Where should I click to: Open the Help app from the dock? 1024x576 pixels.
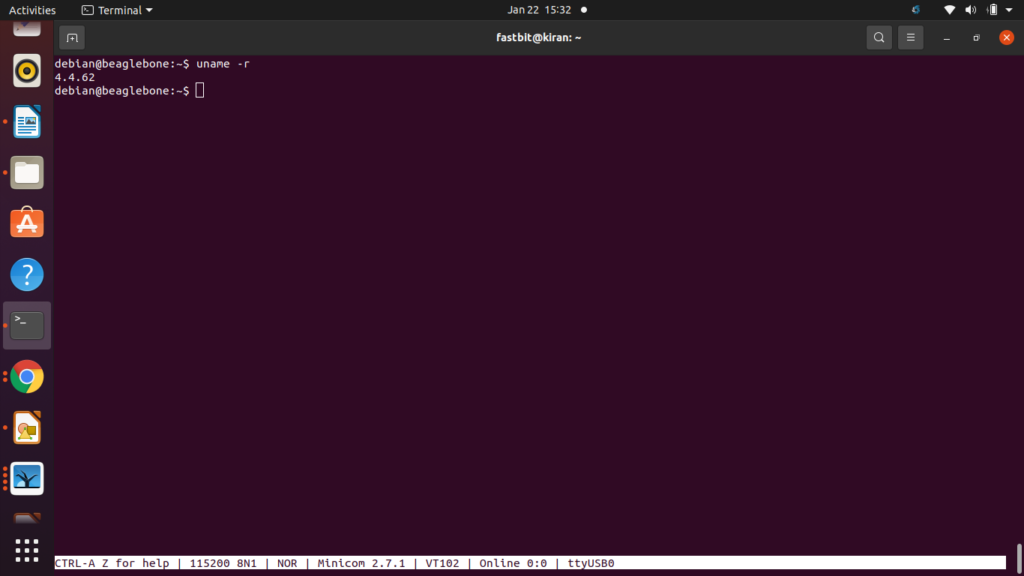click(x=26, y=274)
